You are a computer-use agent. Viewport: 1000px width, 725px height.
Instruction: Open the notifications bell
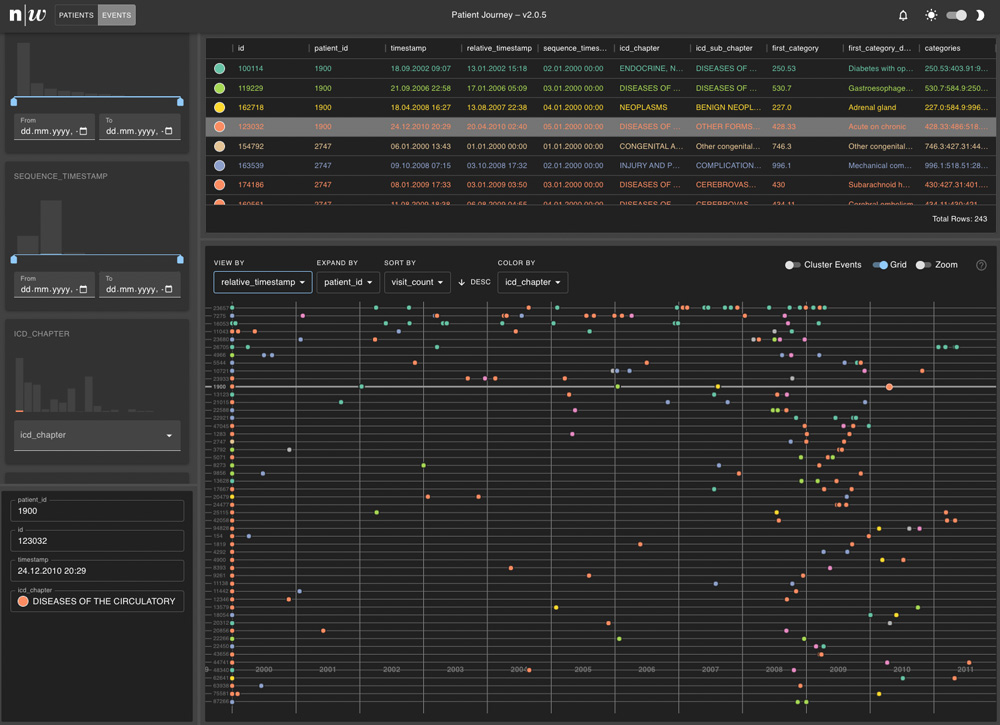click(x=903, y=15)
